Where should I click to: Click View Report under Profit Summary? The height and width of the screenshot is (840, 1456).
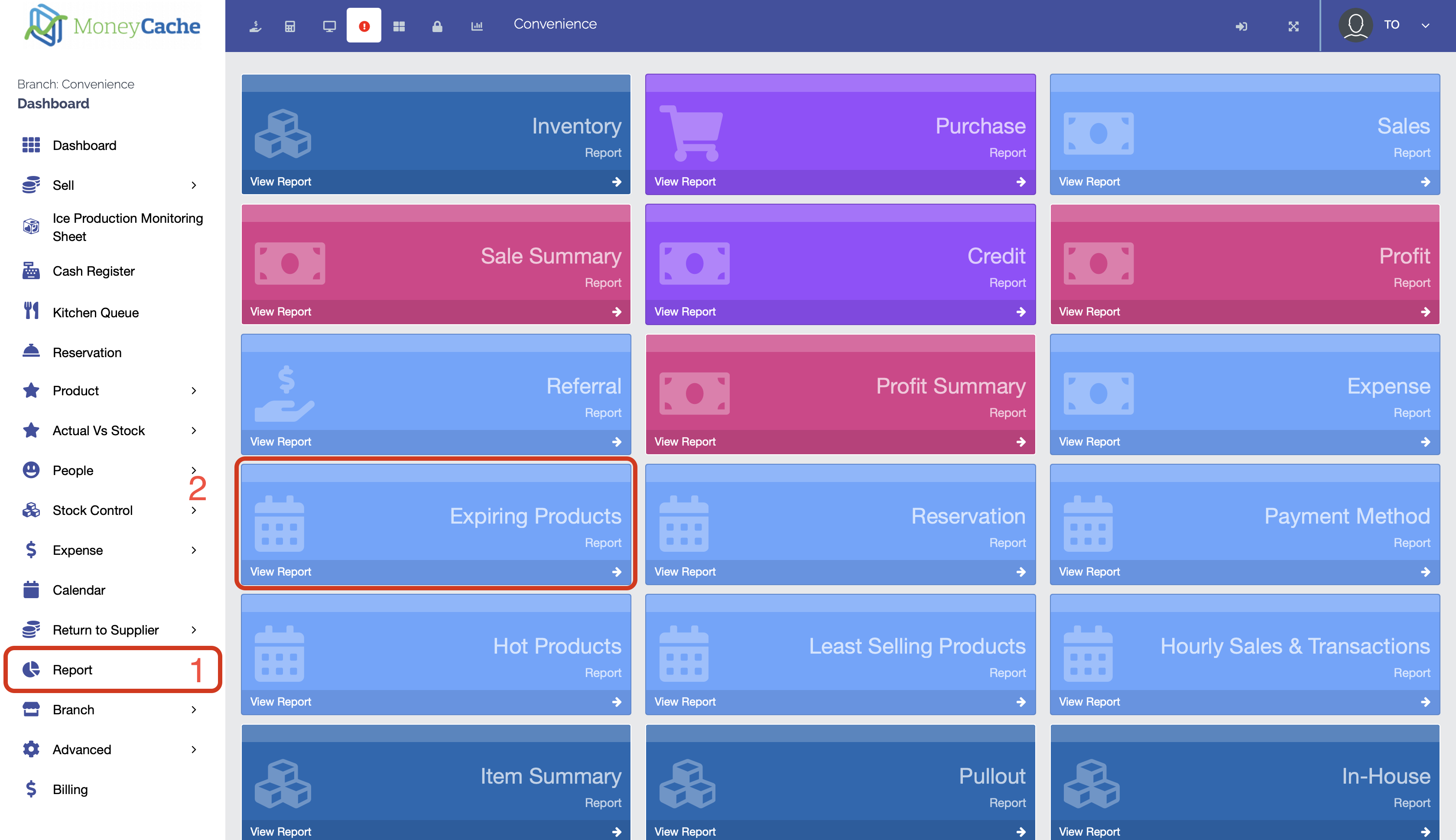click(x=839, y=441)
